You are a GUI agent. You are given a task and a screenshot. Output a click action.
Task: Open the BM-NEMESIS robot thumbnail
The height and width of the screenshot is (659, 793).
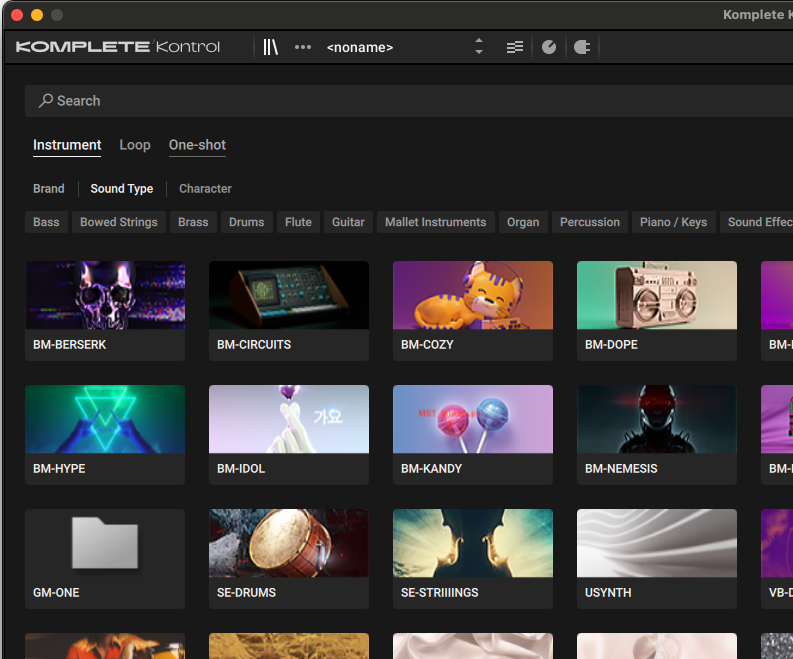(657, 419)
